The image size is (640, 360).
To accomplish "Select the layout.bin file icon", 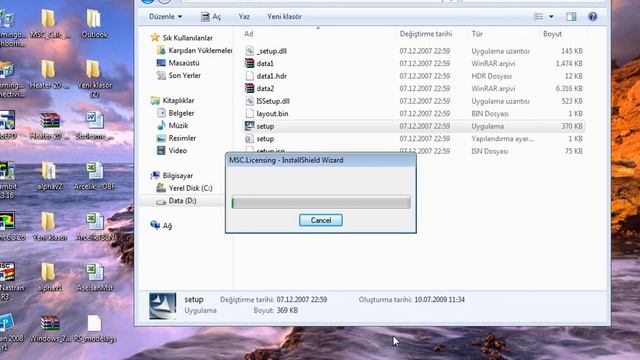I will [x=249, y=113].
